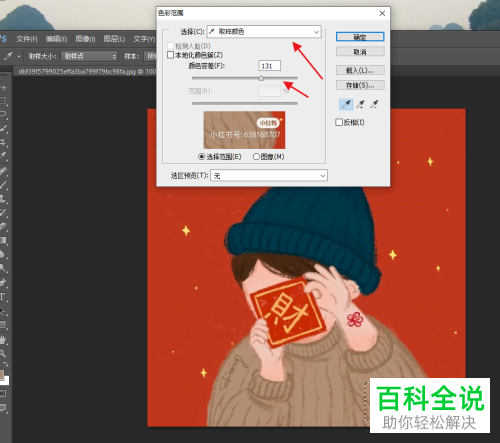Select the Eraser tool
Image resolution: width=500 pixels, height=443 pixels.
(3, 226)
